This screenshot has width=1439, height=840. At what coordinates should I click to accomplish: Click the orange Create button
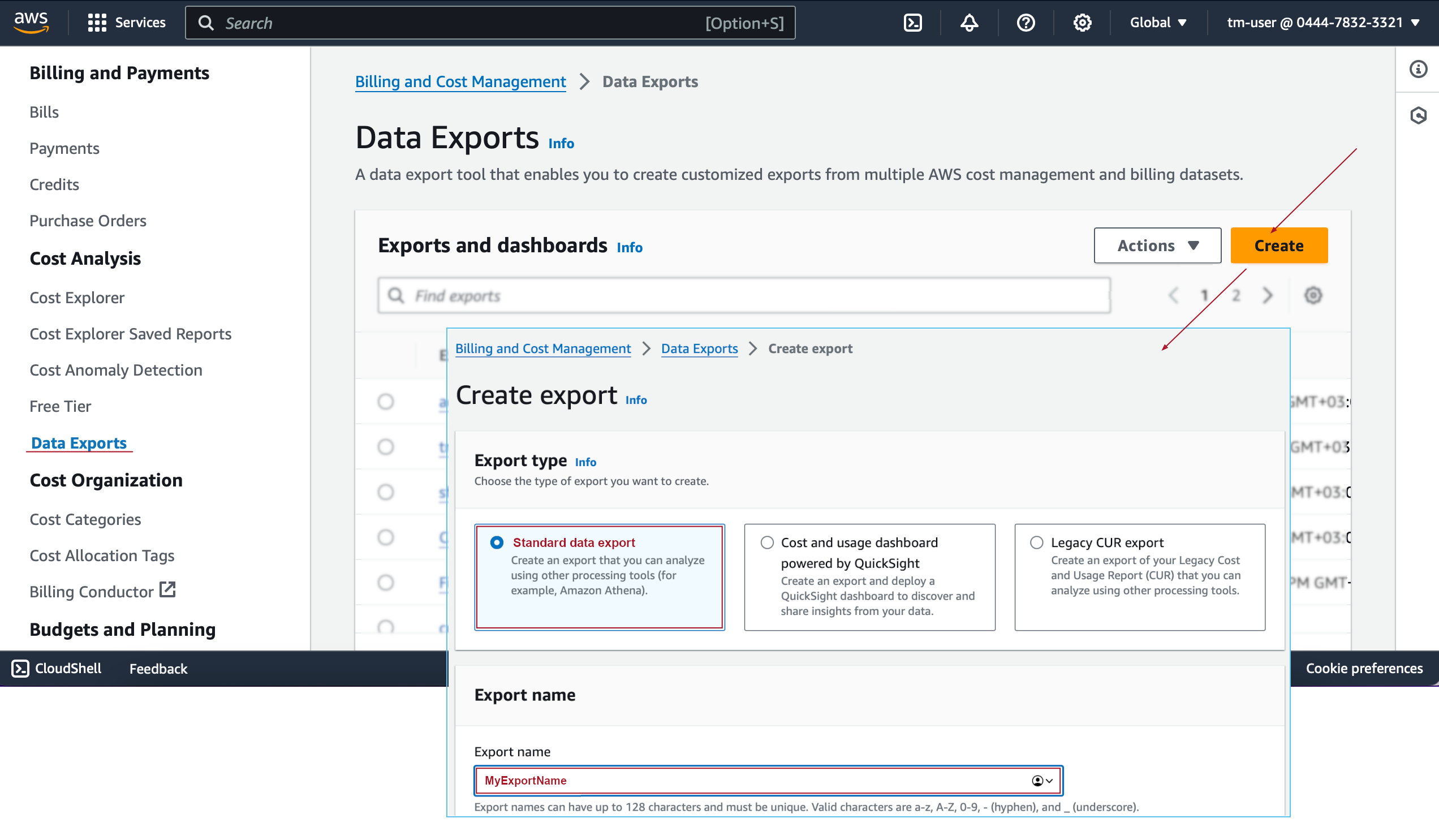[1279, 245]
